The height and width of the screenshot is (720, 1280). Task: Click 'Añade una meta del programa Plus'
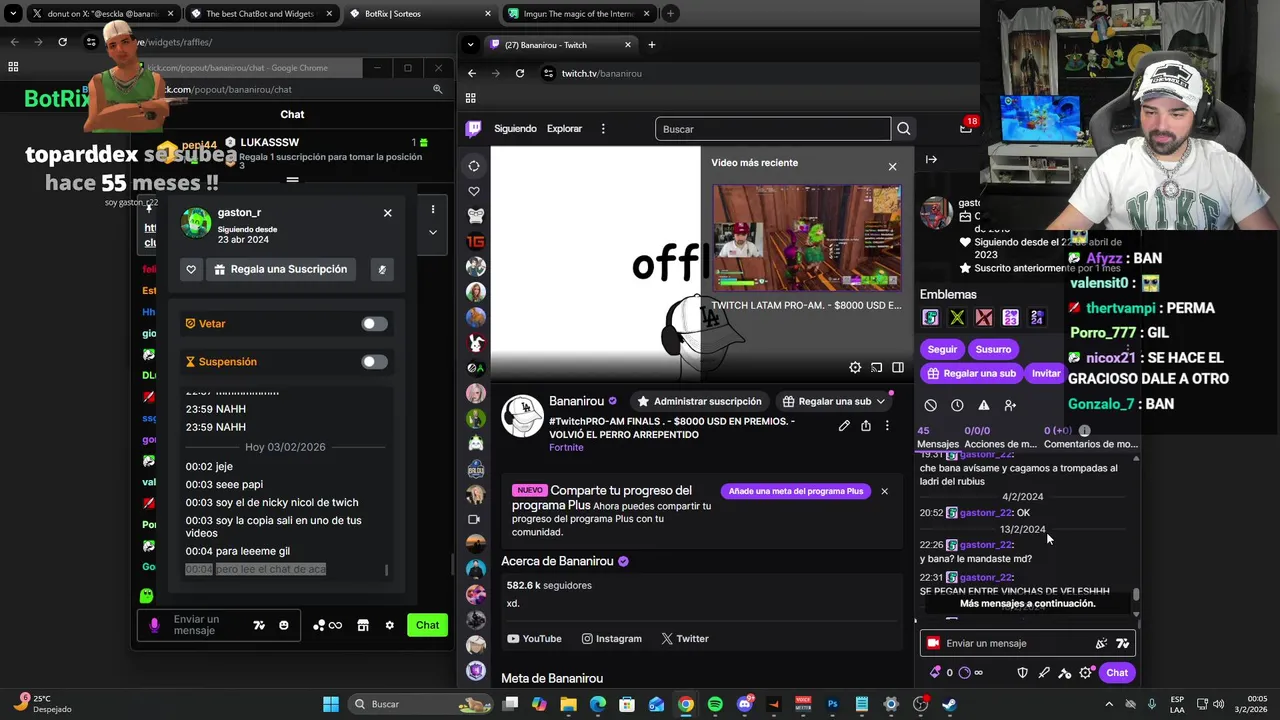(796, 491)
